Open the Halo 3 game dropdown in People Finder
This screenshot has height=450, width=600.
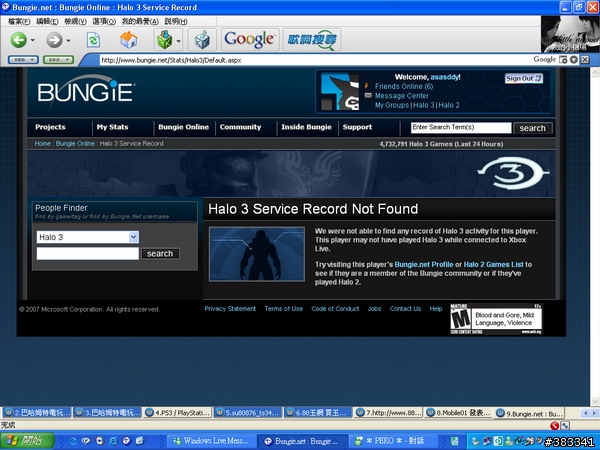click(88, 237)
